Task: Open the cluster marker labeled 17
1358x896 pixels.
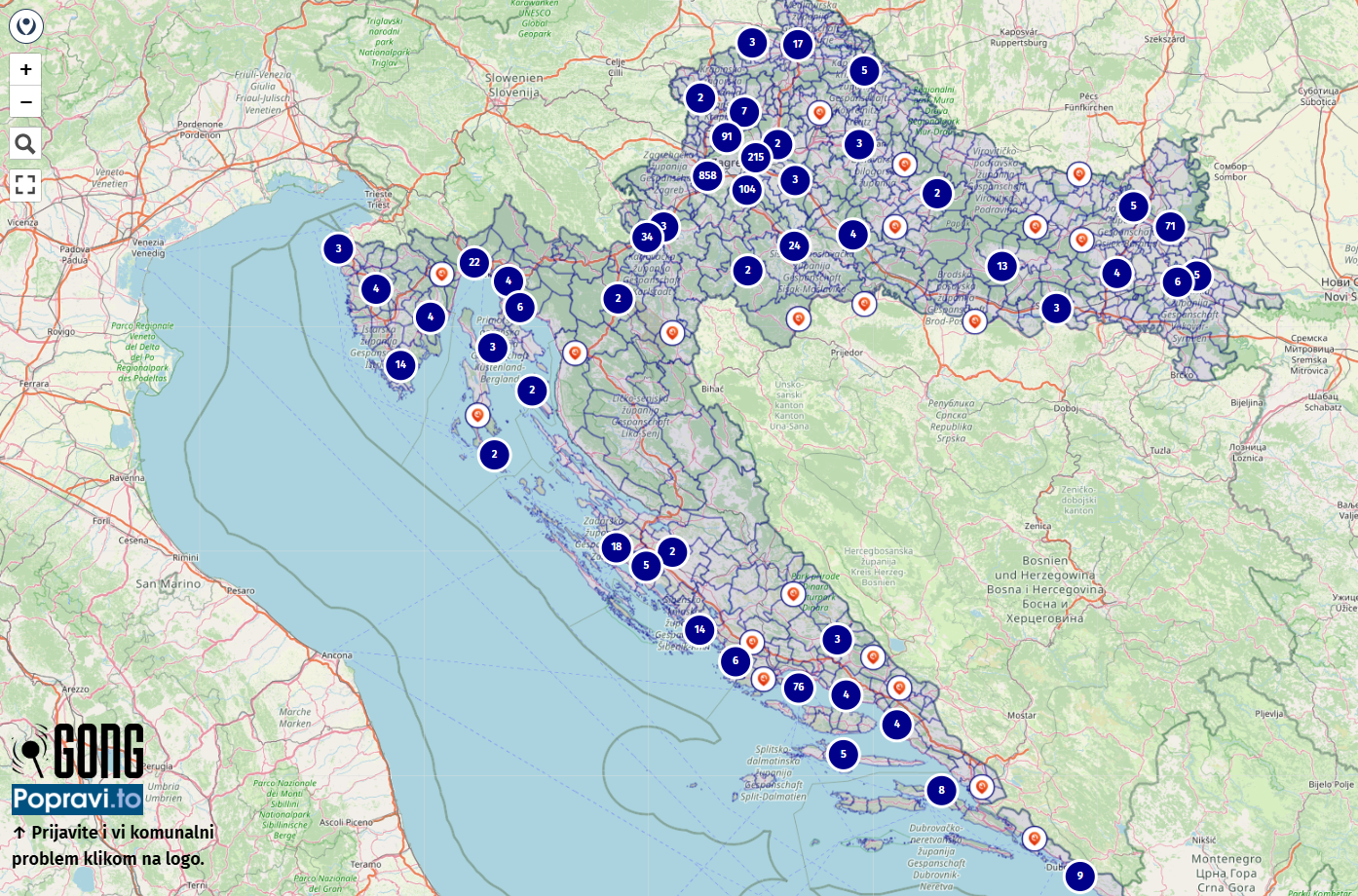Action: click(798, 44)
